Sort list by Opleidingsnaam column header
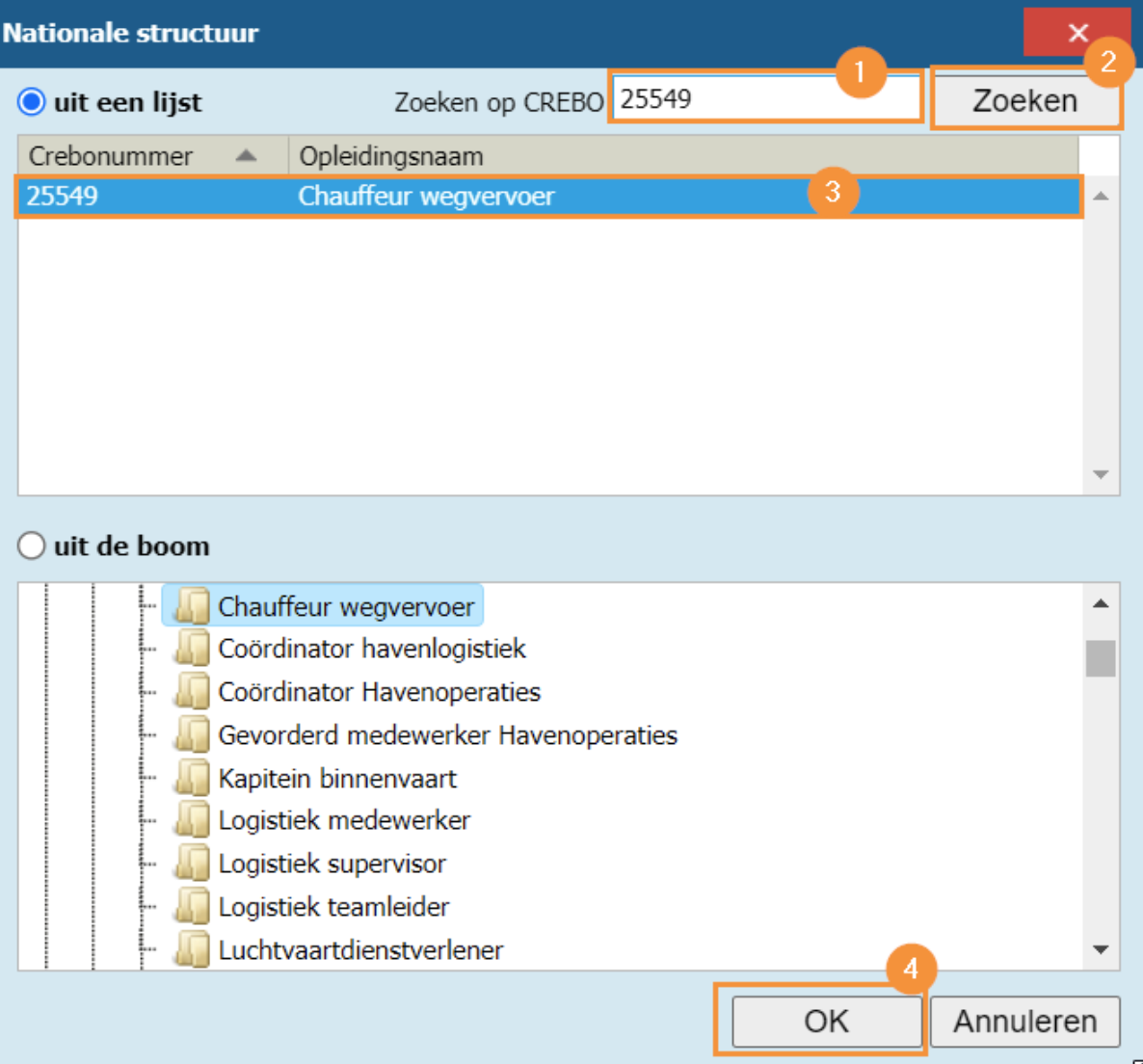 click(675, 156)
